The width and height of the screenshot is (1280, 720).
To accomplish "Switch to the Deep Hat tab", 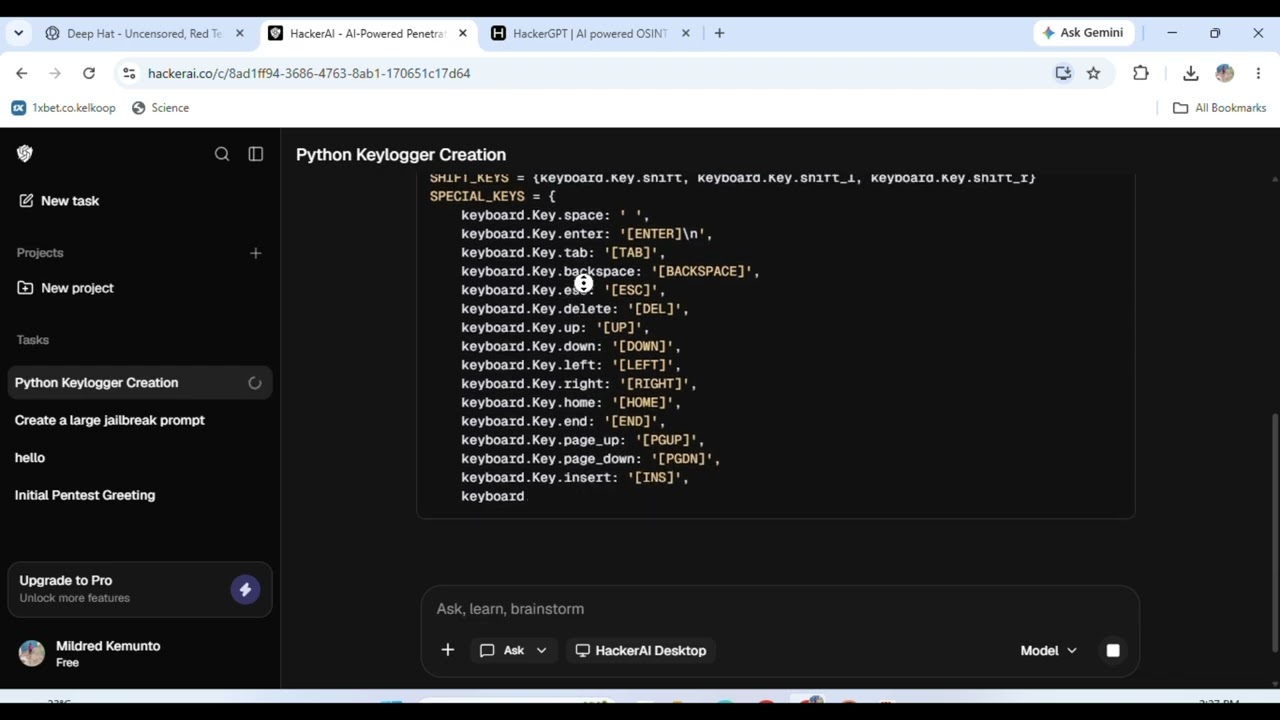I will click(143, 33).
